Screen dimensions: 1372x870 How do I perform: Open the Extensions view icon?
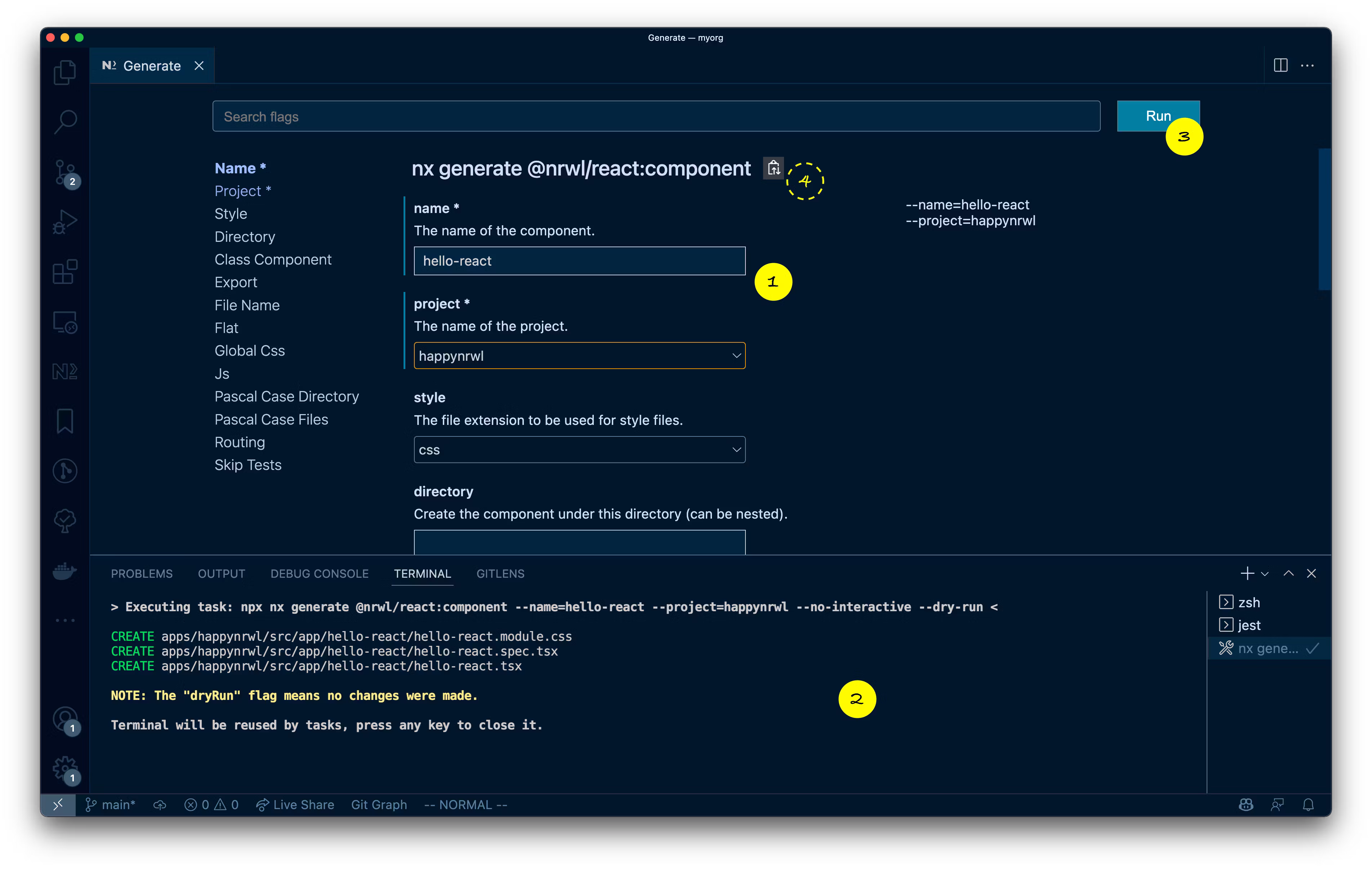tap(64, 272)
